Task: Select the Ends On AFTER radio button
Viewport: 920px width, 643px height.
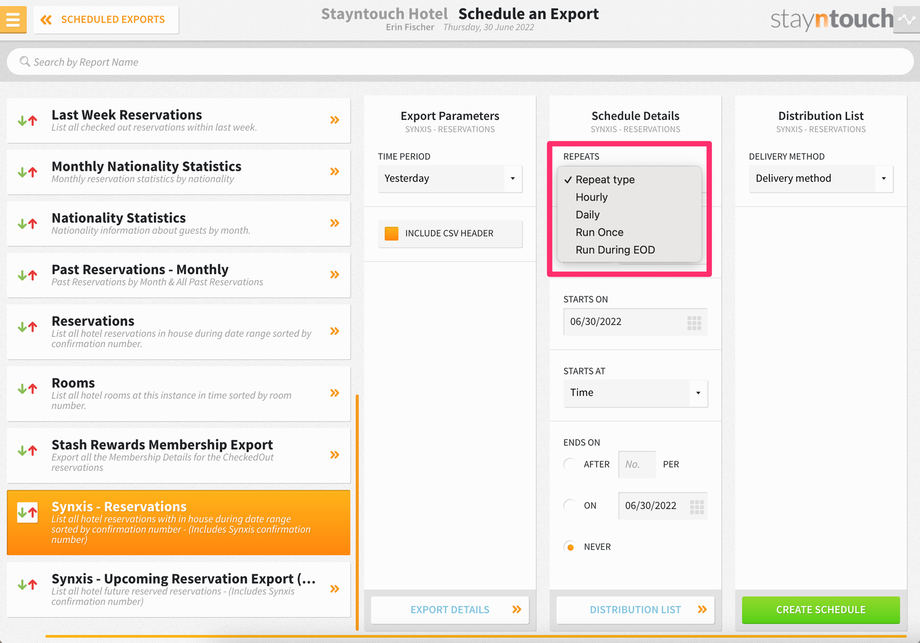Action: coord(569,465)
